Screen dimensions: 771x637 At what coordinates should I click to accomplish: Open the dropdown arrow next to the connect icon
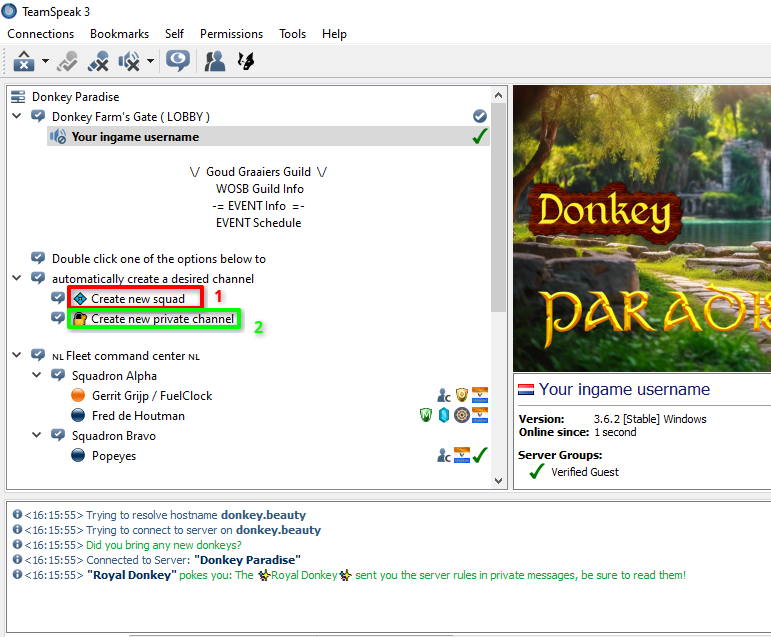pyautogui.click(x=45, y=61)
